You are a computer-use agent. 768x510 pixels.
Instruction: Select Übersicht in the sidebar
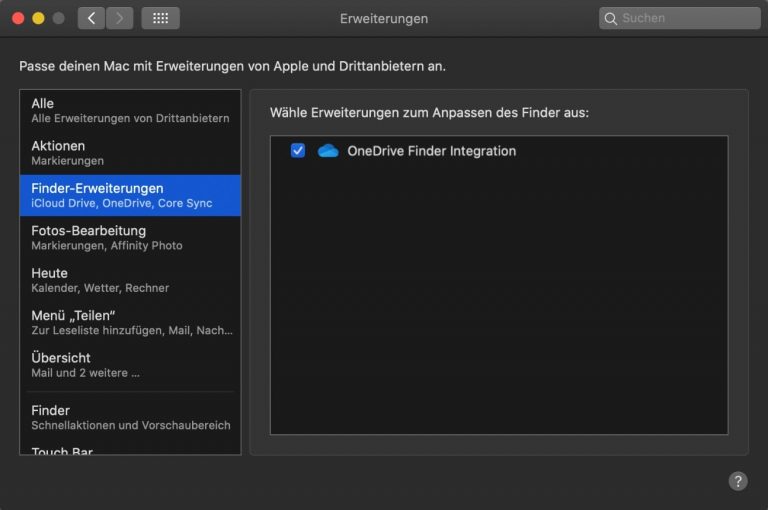coord(130,364)
